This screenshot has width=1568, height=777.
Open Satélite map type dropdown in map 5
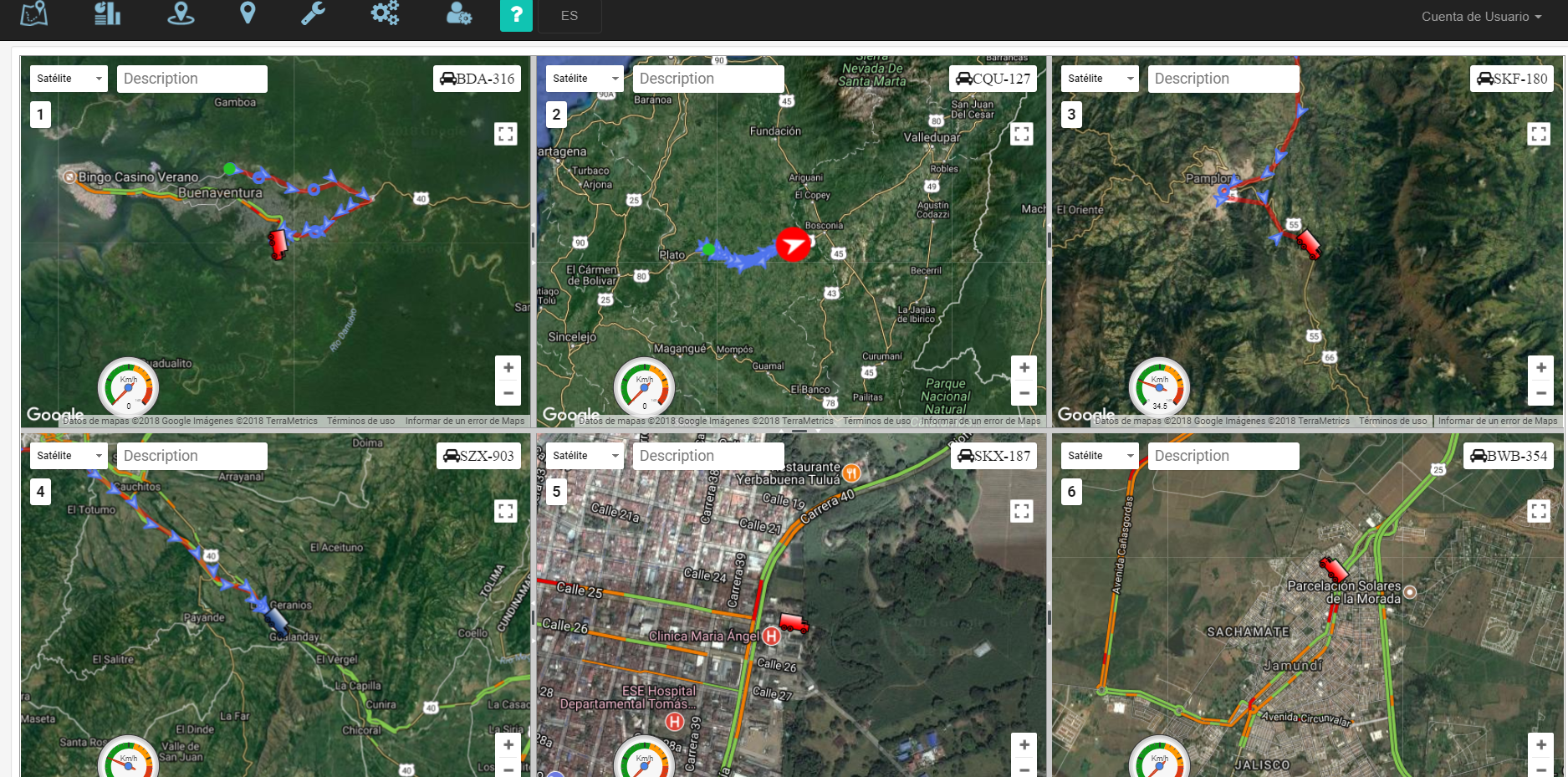(x=585, y=456)
